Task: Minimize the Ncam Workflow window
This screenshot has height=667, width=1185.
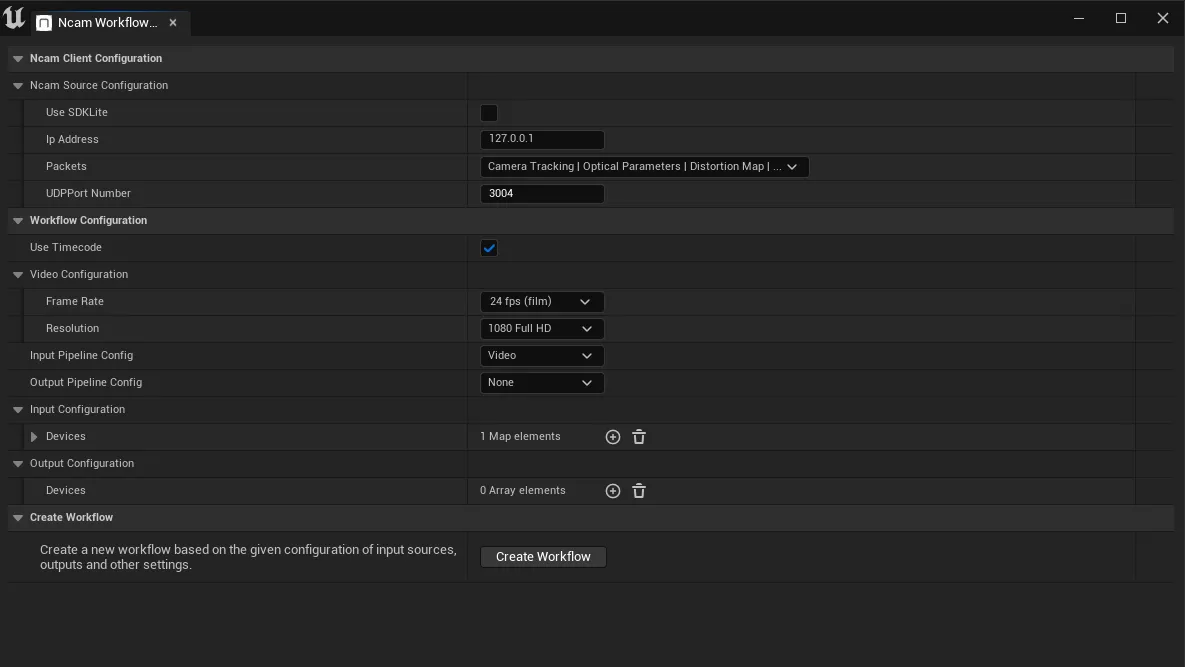Action: (x=1078, y=18)
